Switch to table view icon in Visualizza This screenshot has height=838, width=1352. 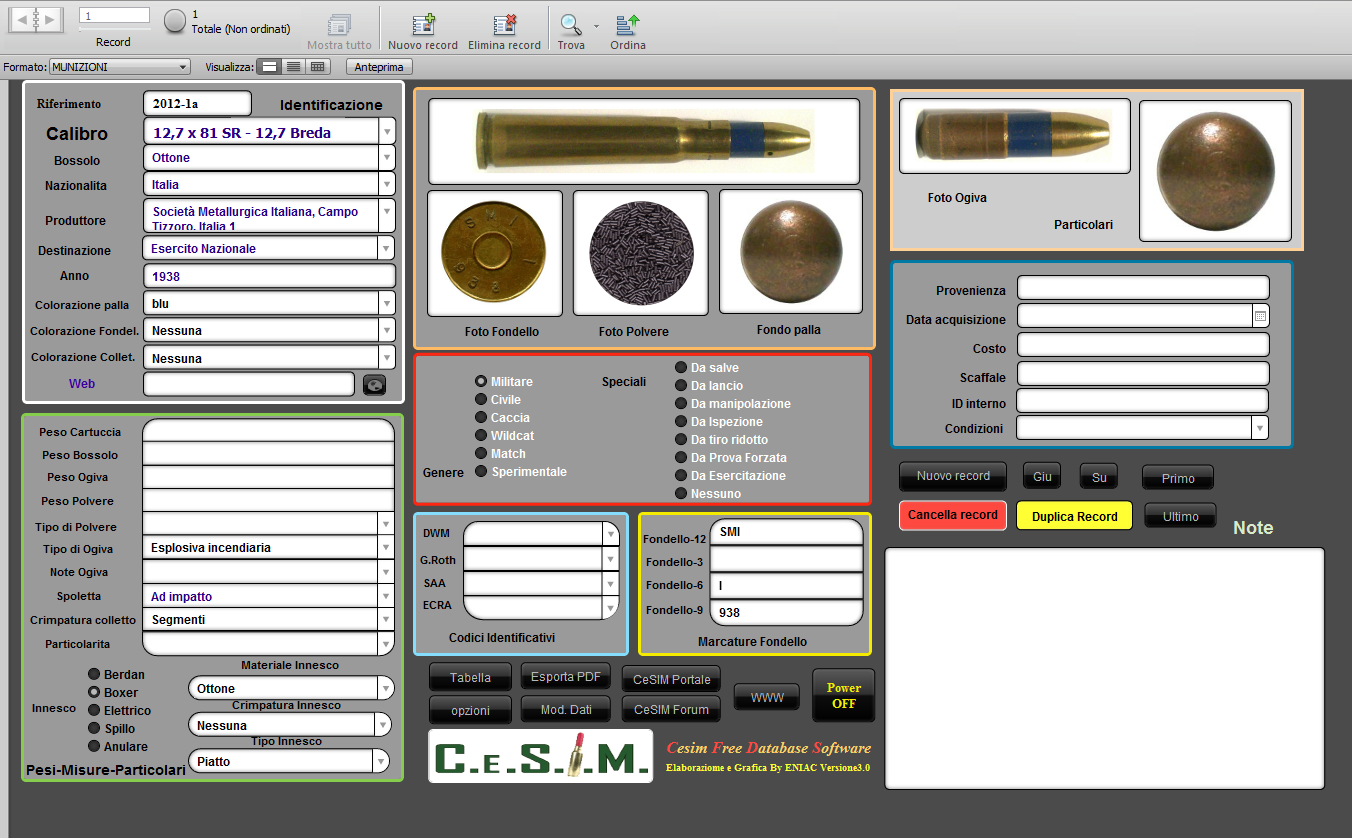pos(318,67)
